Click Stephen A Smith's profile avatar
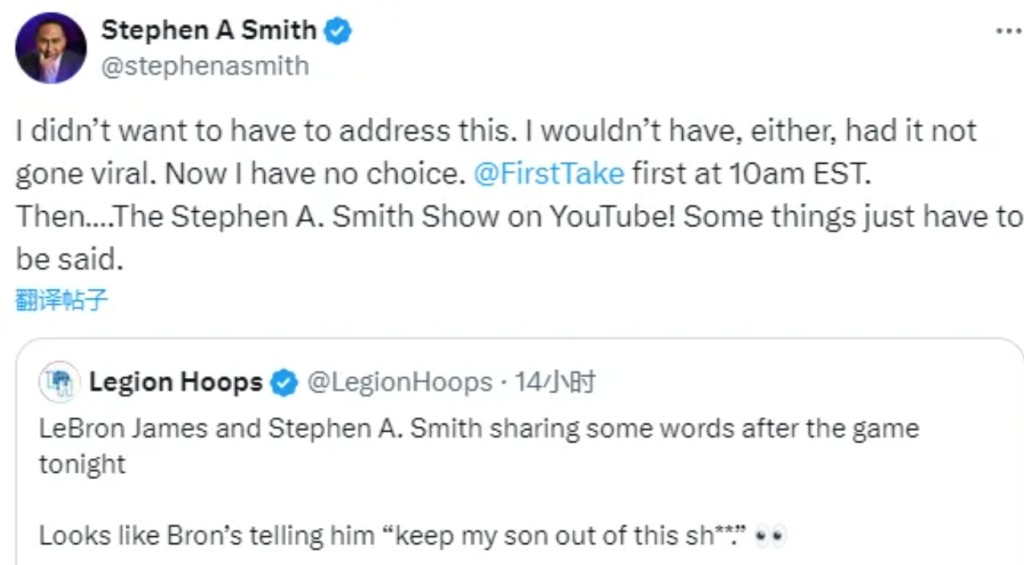Image resolution: width=1024 pixels, height=565 pixels. tap(51, 48)
